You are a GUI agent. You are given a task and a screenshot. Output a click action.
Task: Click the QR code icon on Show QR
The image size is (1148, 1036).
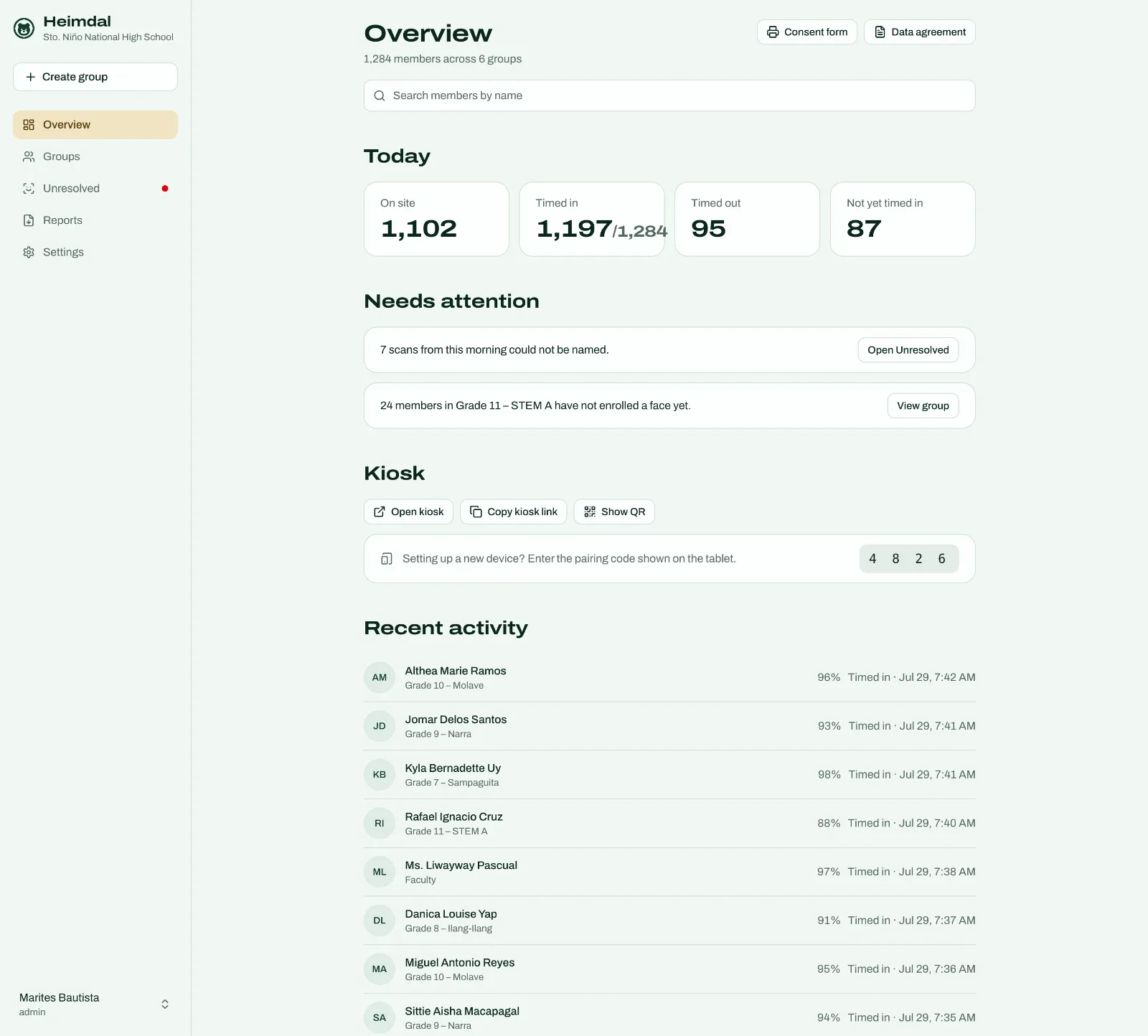tap(590, 512)
